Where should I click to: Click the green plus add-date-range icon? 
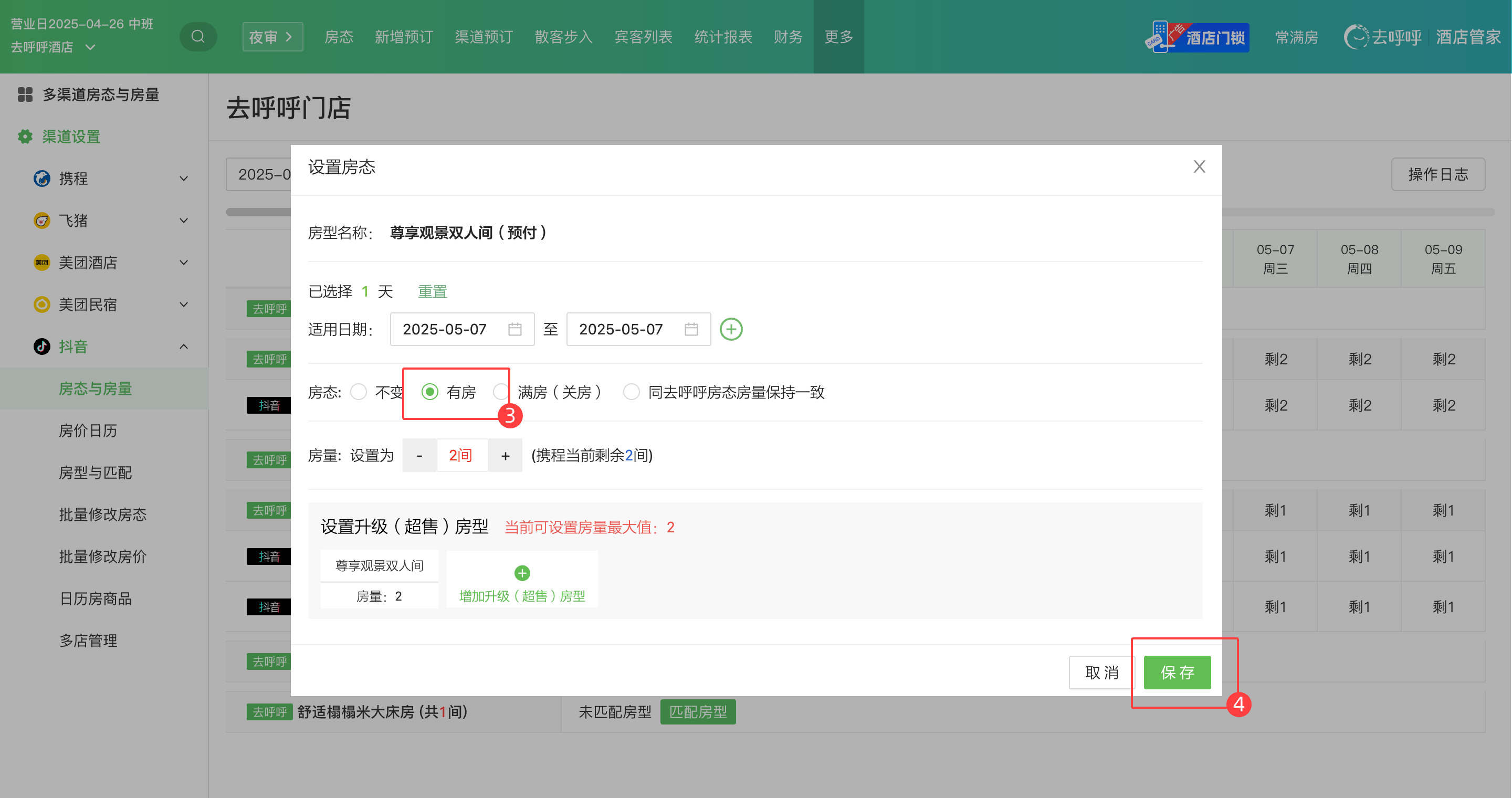pos(731,329)
